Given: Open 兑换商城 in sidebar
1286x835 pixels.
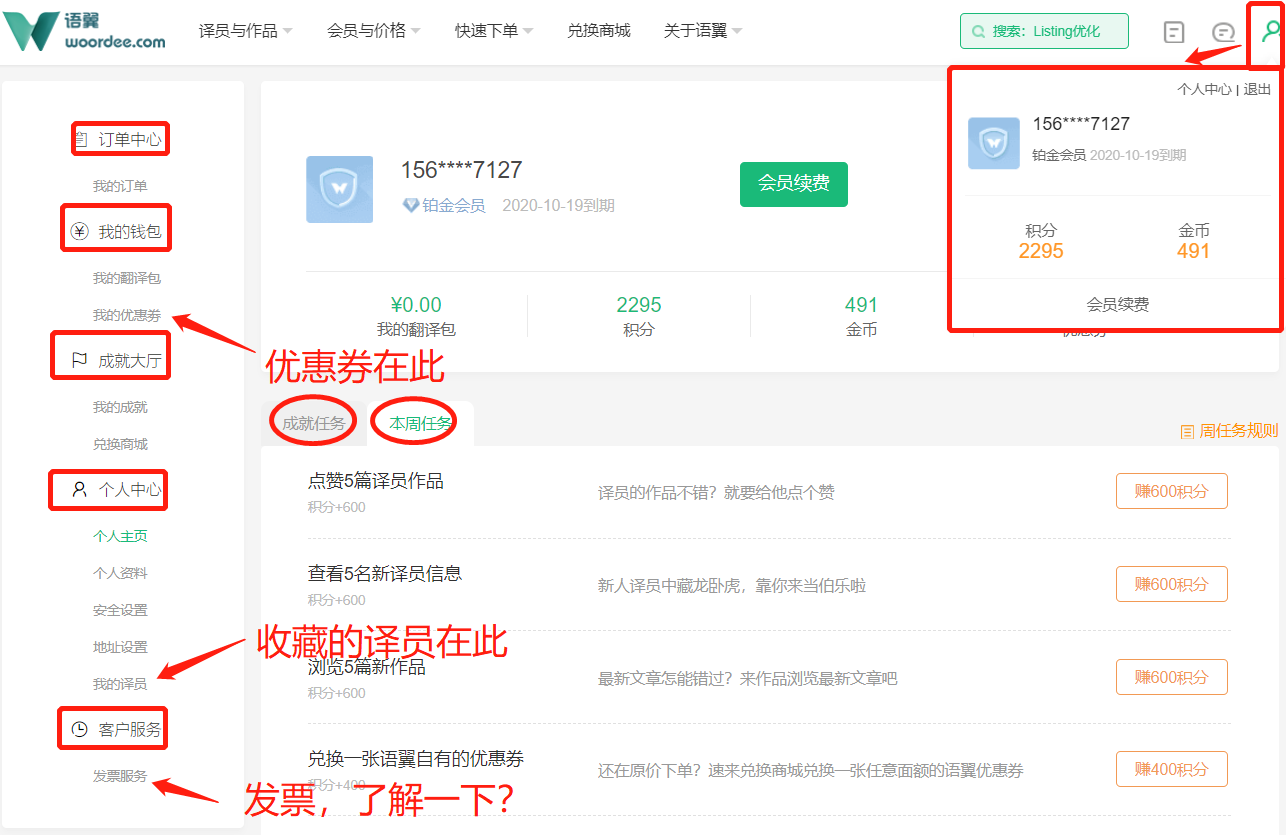Looking at the screenshot, I should (x=120, y=444).
